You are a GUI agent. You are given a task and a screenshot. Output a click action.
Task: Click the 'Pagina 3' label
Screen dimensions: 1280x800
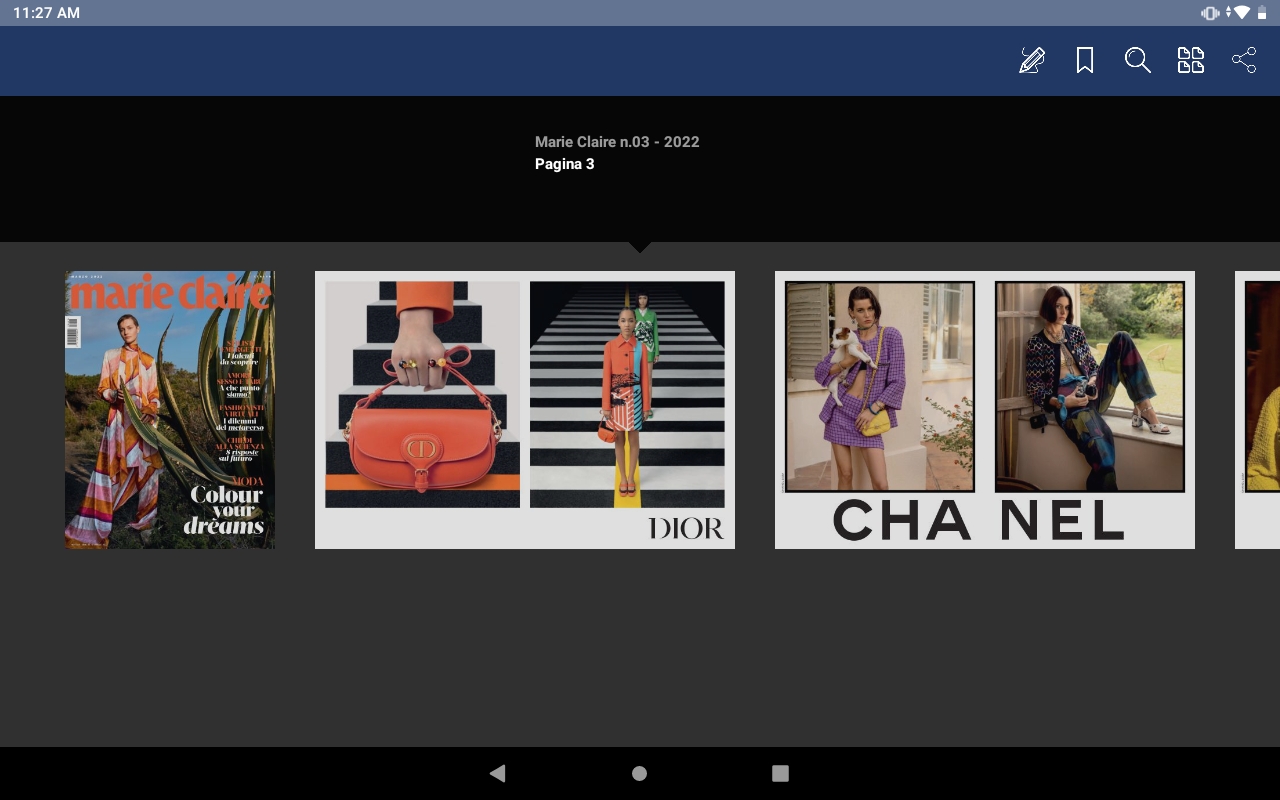(565, 164)
